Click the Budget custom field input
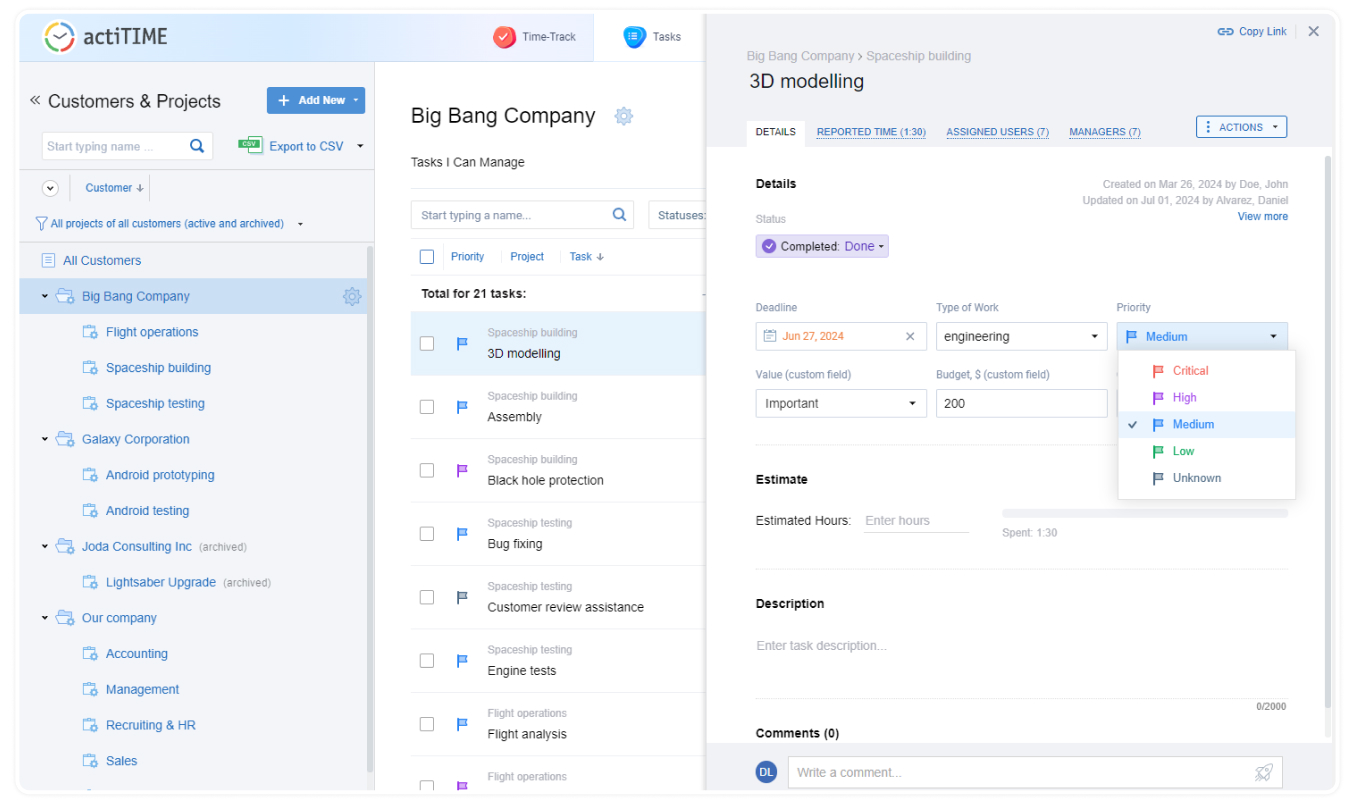This screenshot has width=1355, height=804. click(x=1021, y=403)
